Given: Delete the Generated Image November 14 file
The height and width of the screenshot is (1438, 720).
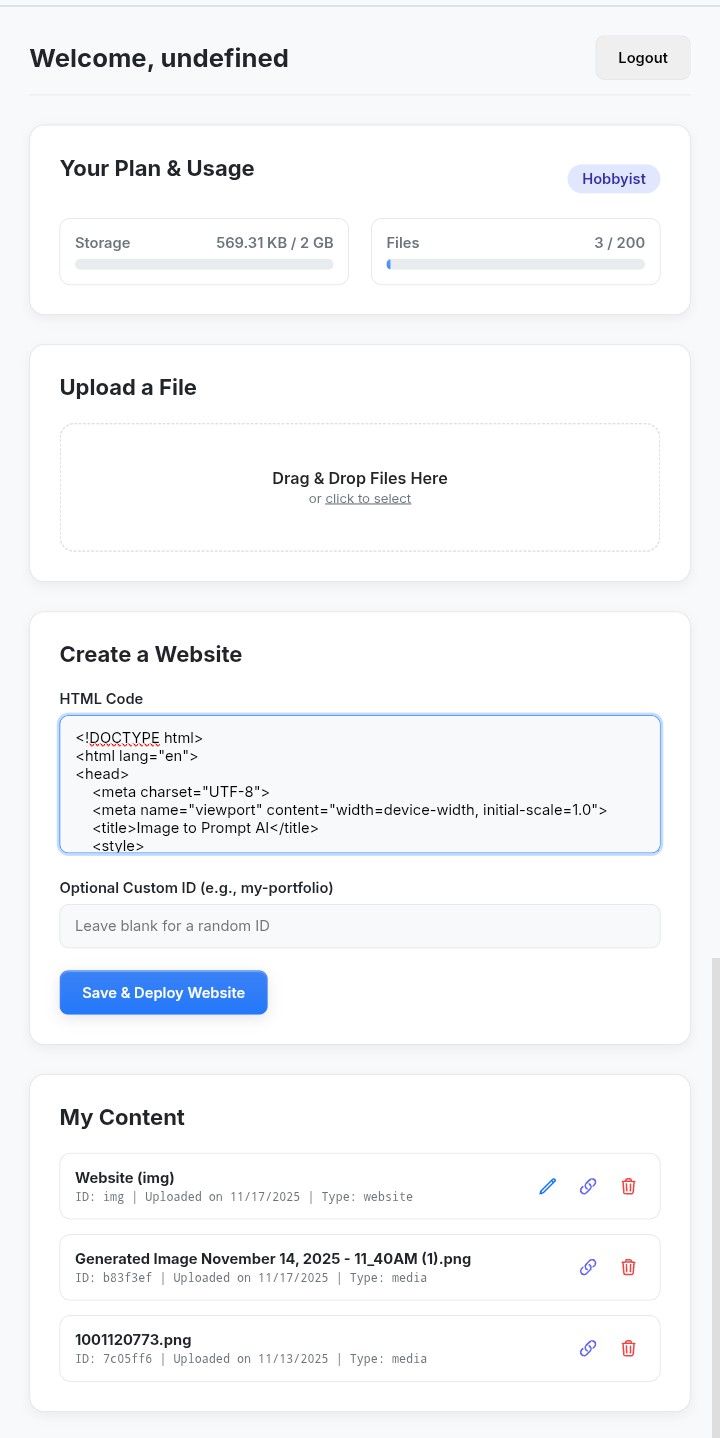Looking at the screenshot, I should coord(628,1267).
